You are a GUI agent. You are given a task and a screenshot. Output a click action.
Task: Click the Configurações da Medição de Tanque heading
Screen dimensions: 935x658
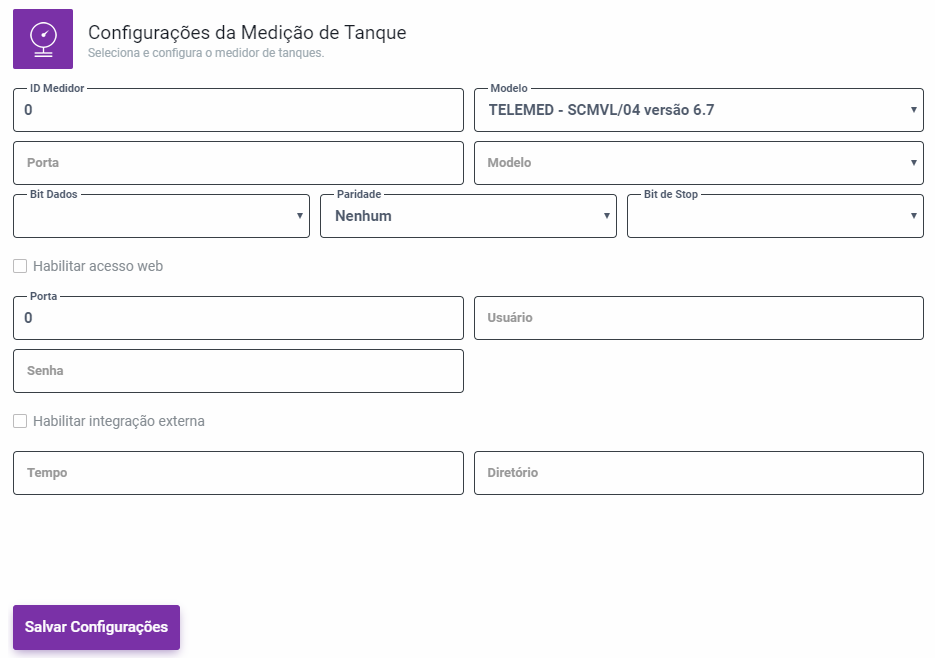click(247, 32)
